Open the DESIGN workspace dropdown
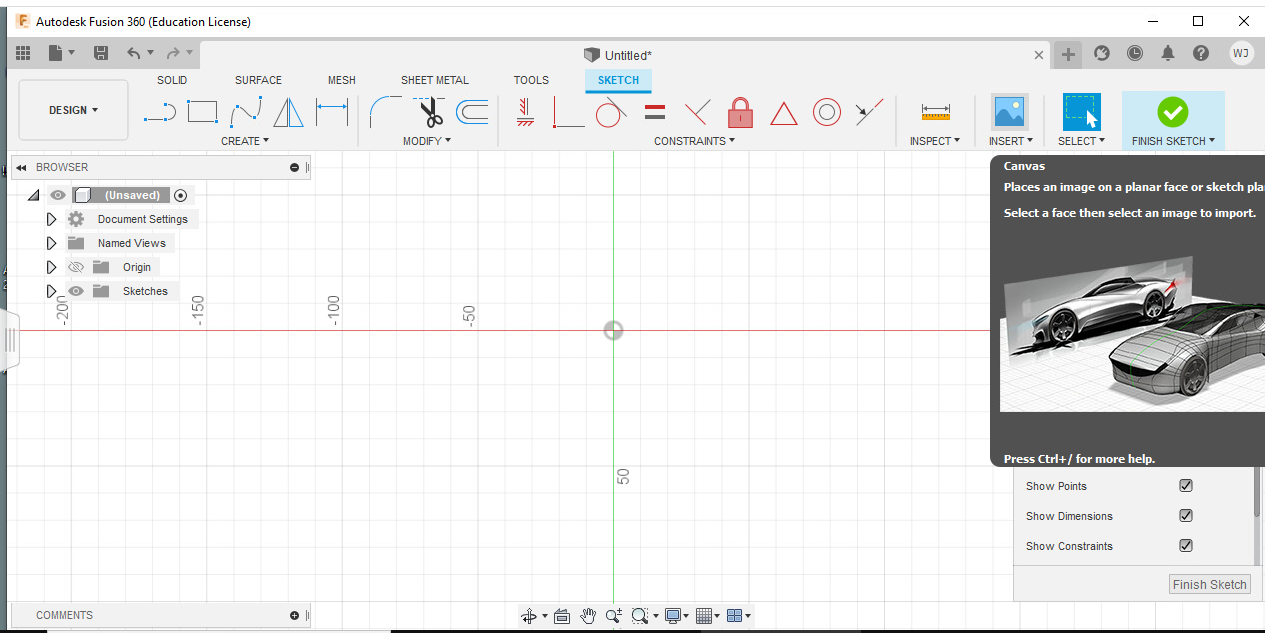The image size is (1265, 633). [74, 110]
